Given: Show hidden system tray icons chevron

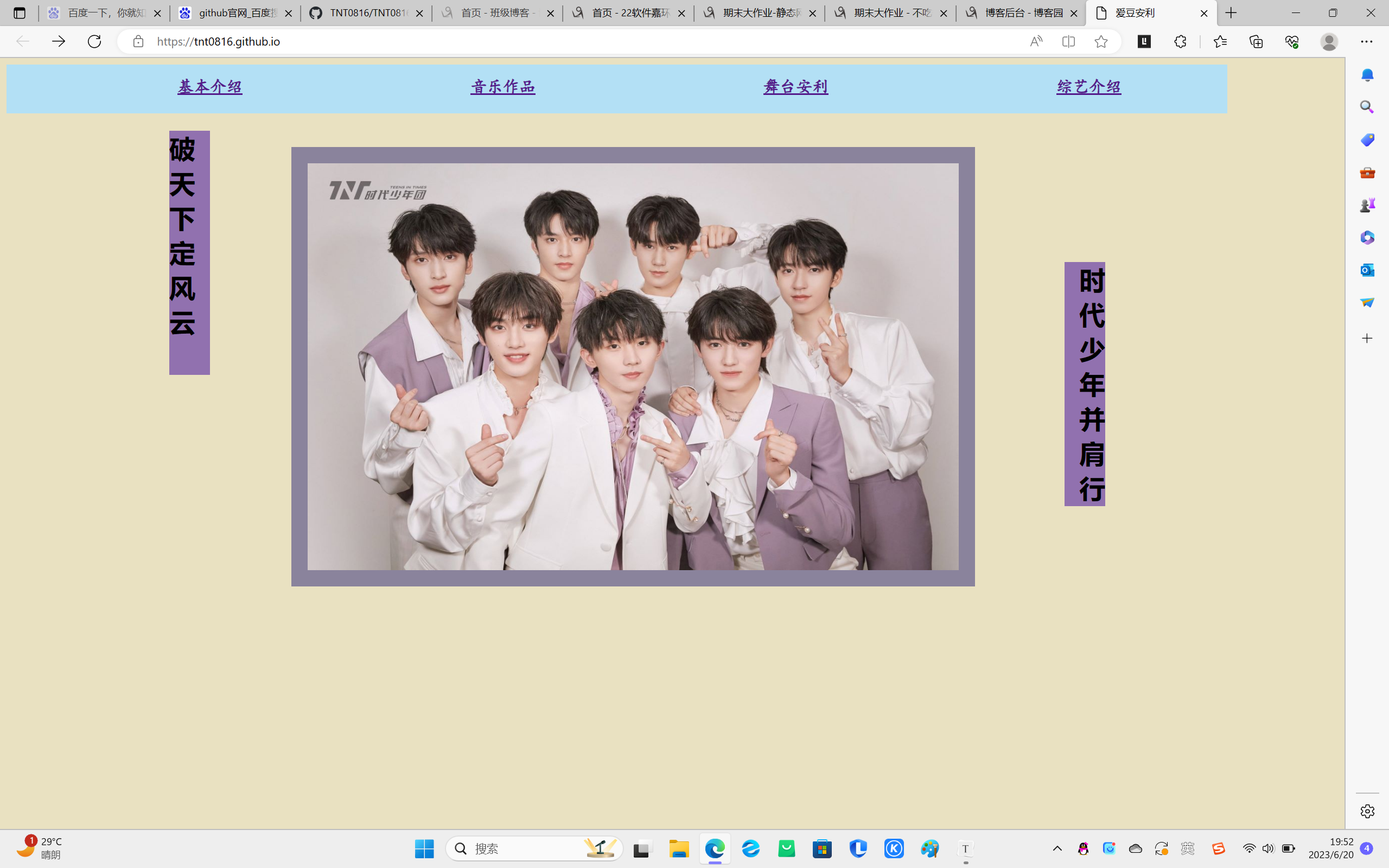Looking at the screenshot, I should (1057, 848).
